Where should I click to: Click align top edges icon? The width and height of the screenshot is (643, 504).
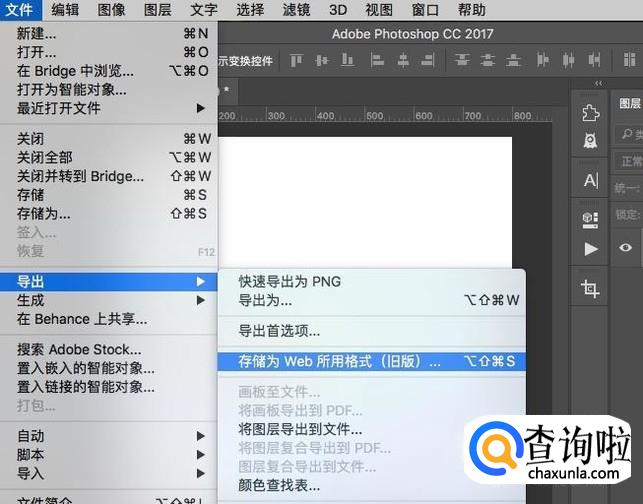(x=296, y=61)
